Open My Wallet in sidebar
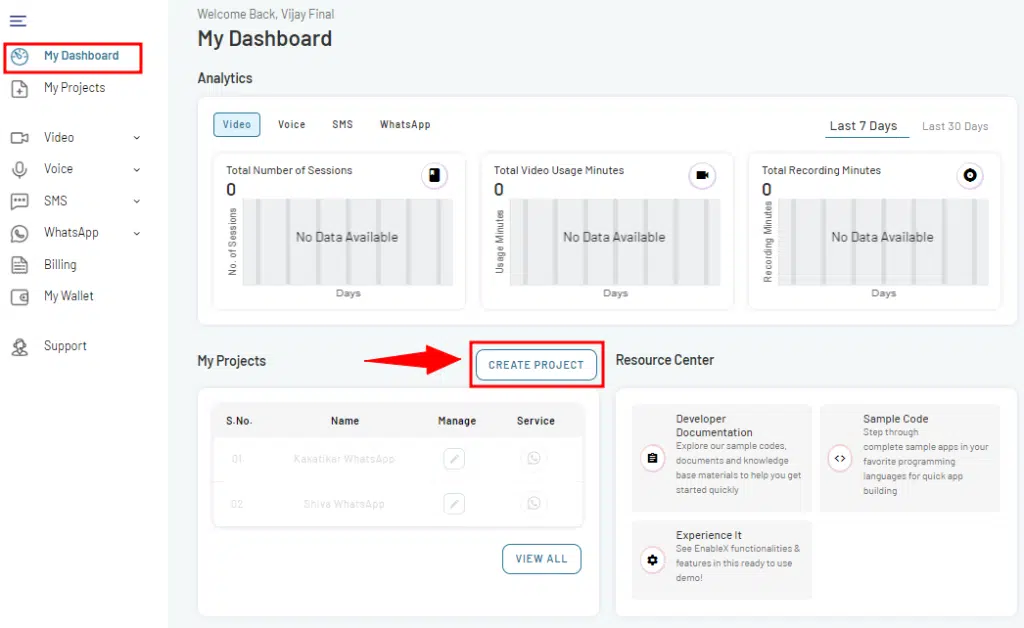The image size is (1024, 628). (x=68, y=296)
